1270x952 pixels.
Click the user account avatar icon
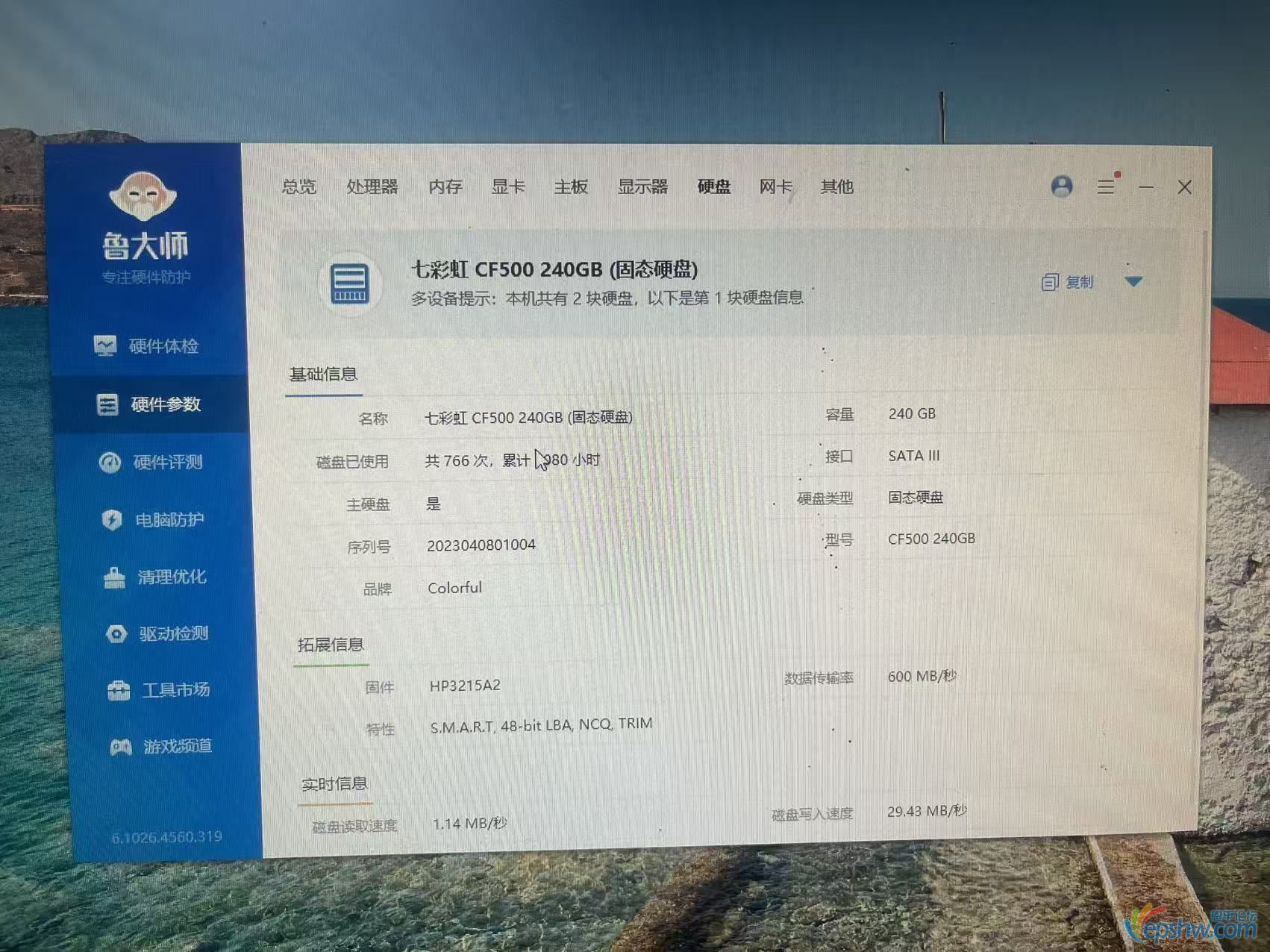point(1062,186)
